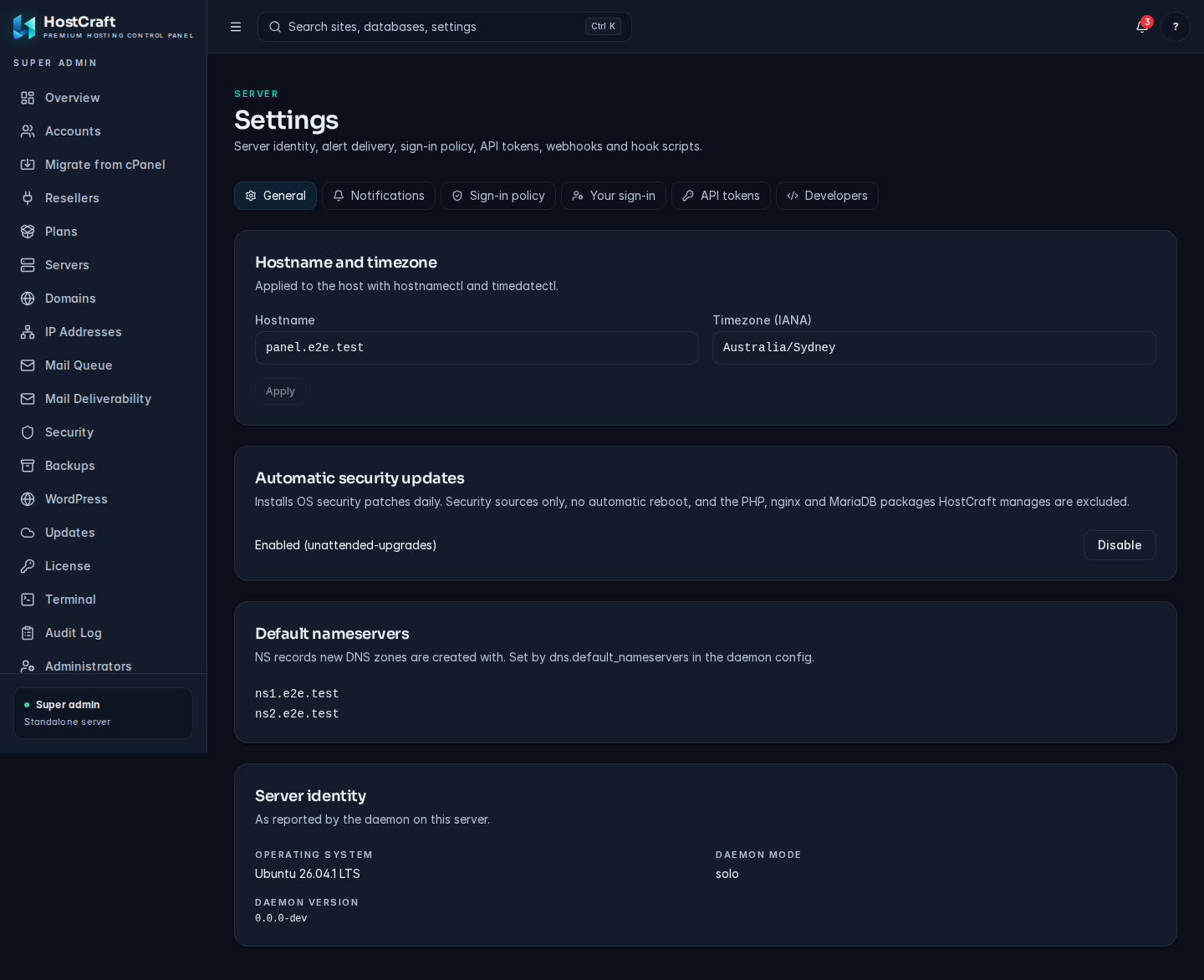Edit the Timezone (IANA) field
Image resolution: width=1204 pixels, height=980 pixels.
934,348
